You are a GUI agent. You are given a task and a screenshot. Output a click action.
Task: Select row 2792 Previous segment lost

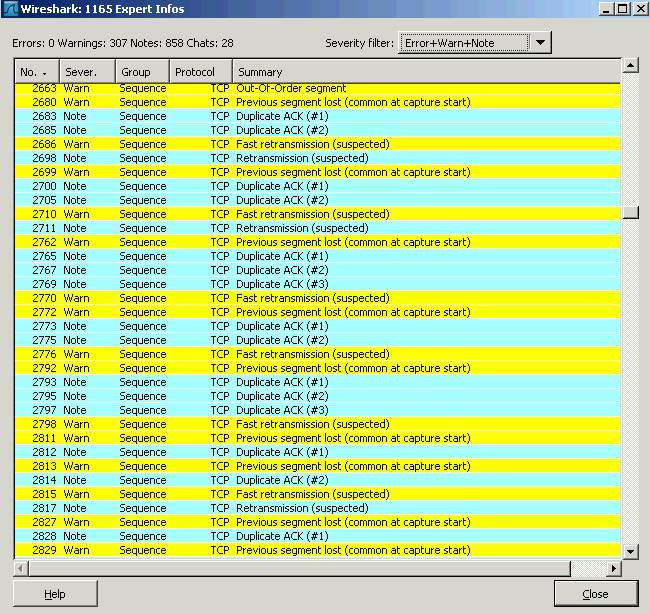[x=318, y=368]
